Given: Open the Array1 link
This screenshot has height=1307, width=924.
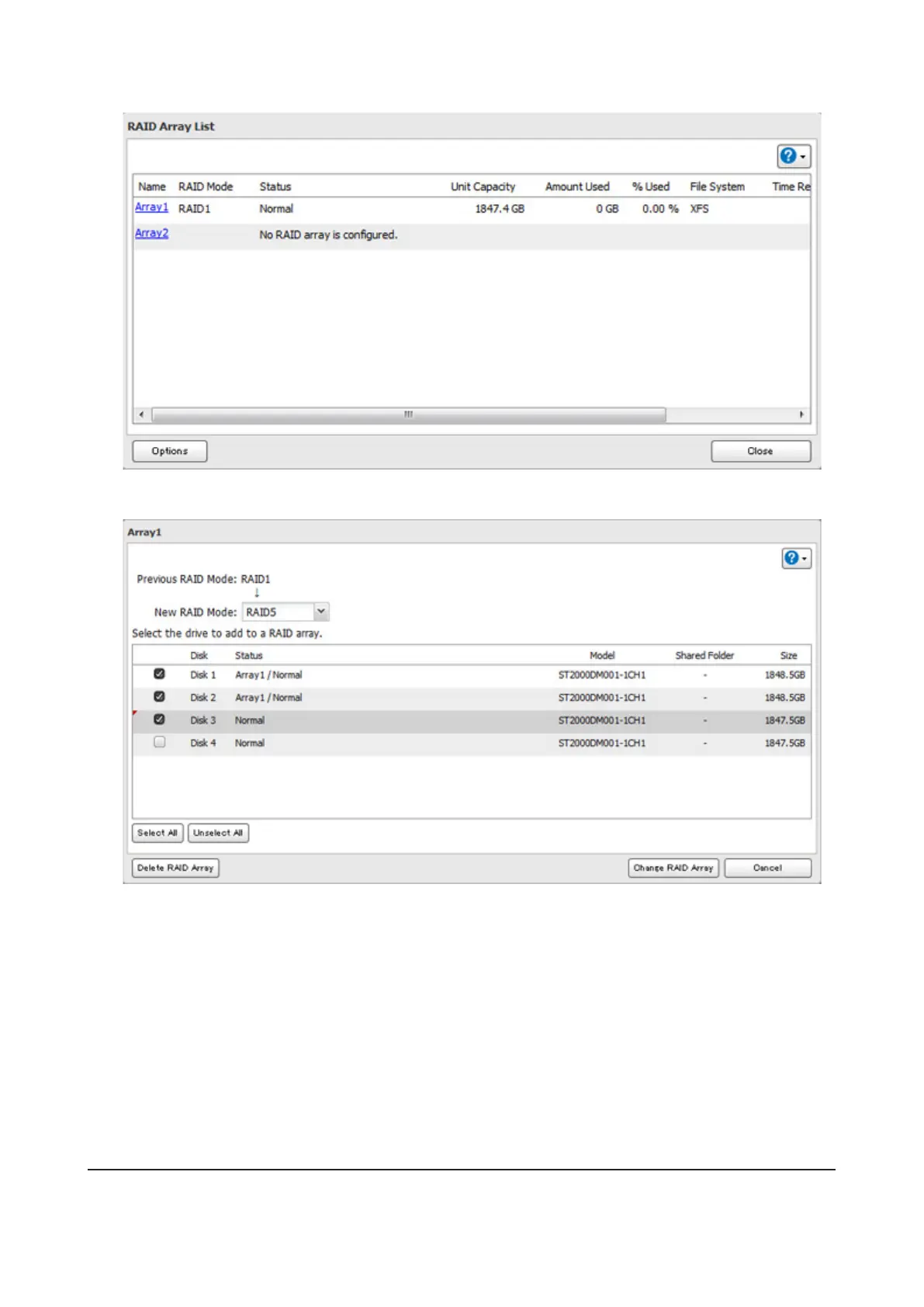Looking at the screenshot, I should [151, 207].
